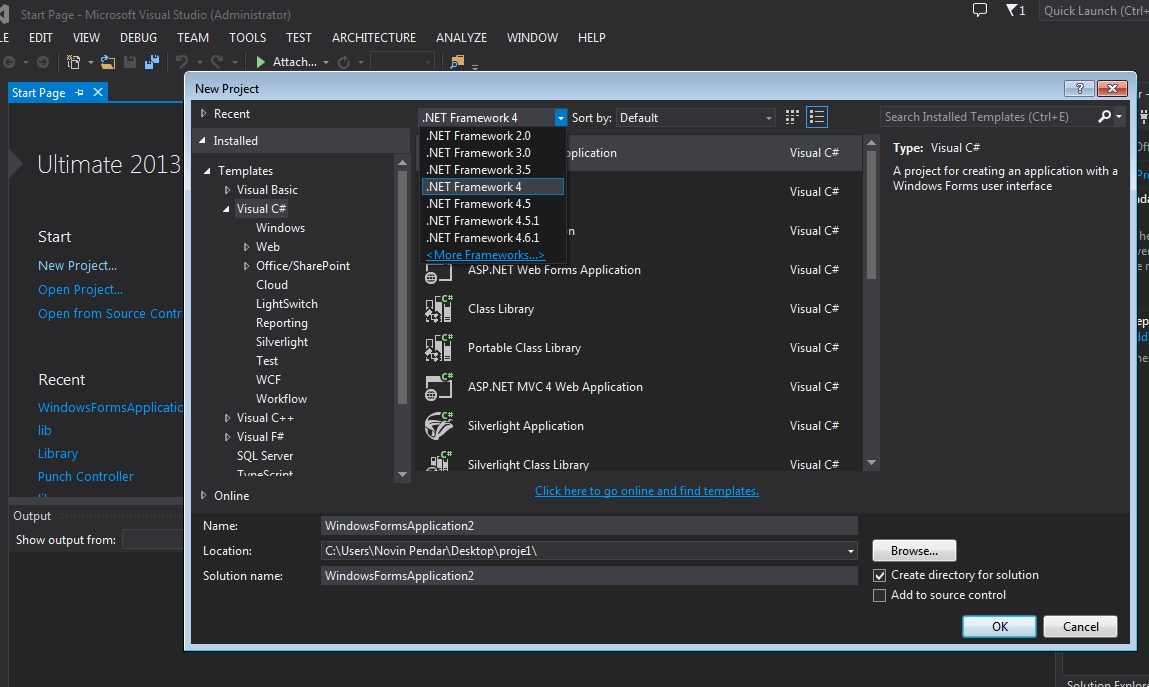Pin the Start Page tab

(79, 92)
